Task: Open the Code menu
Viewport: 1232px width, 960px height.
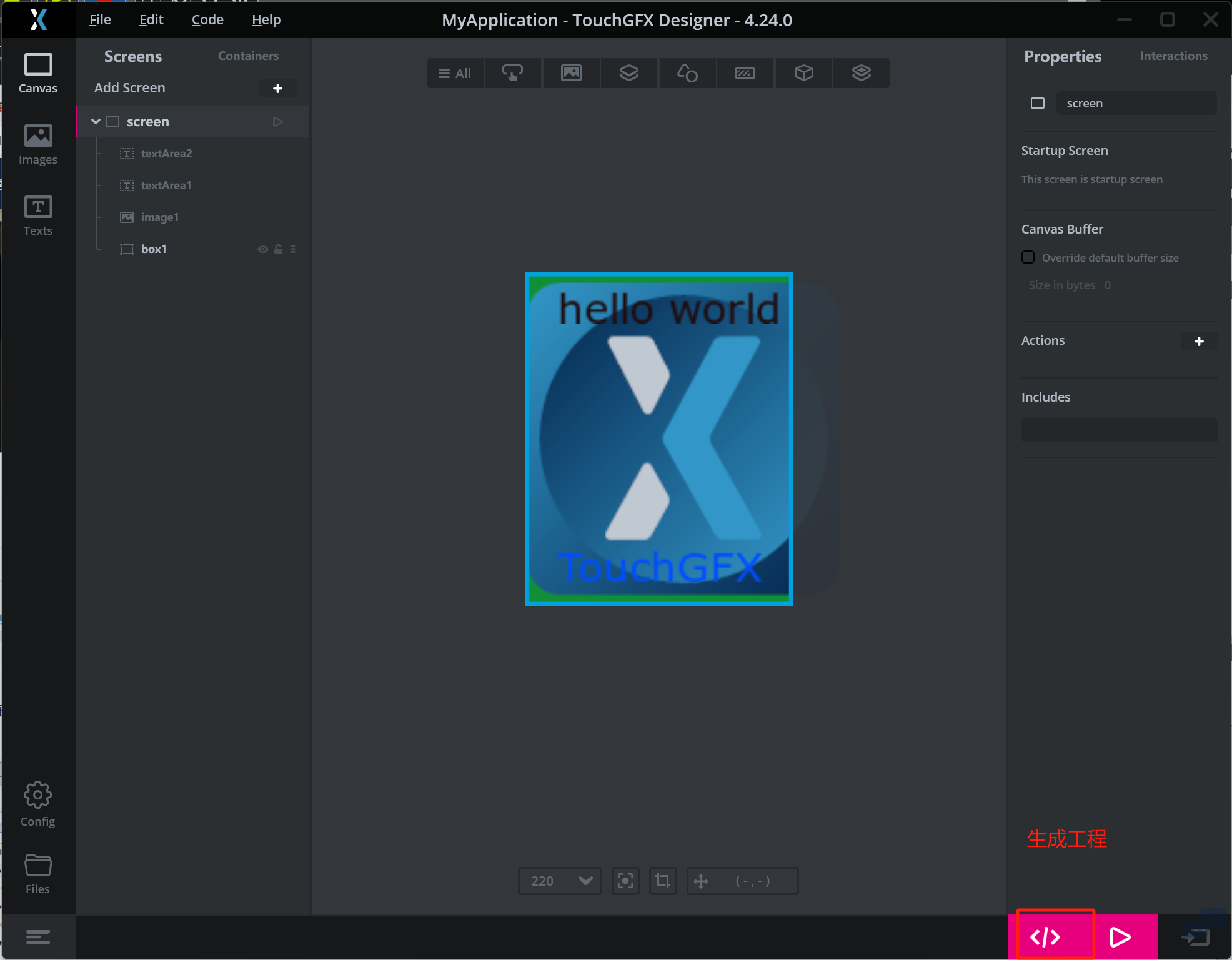Action: click(207, 20)
